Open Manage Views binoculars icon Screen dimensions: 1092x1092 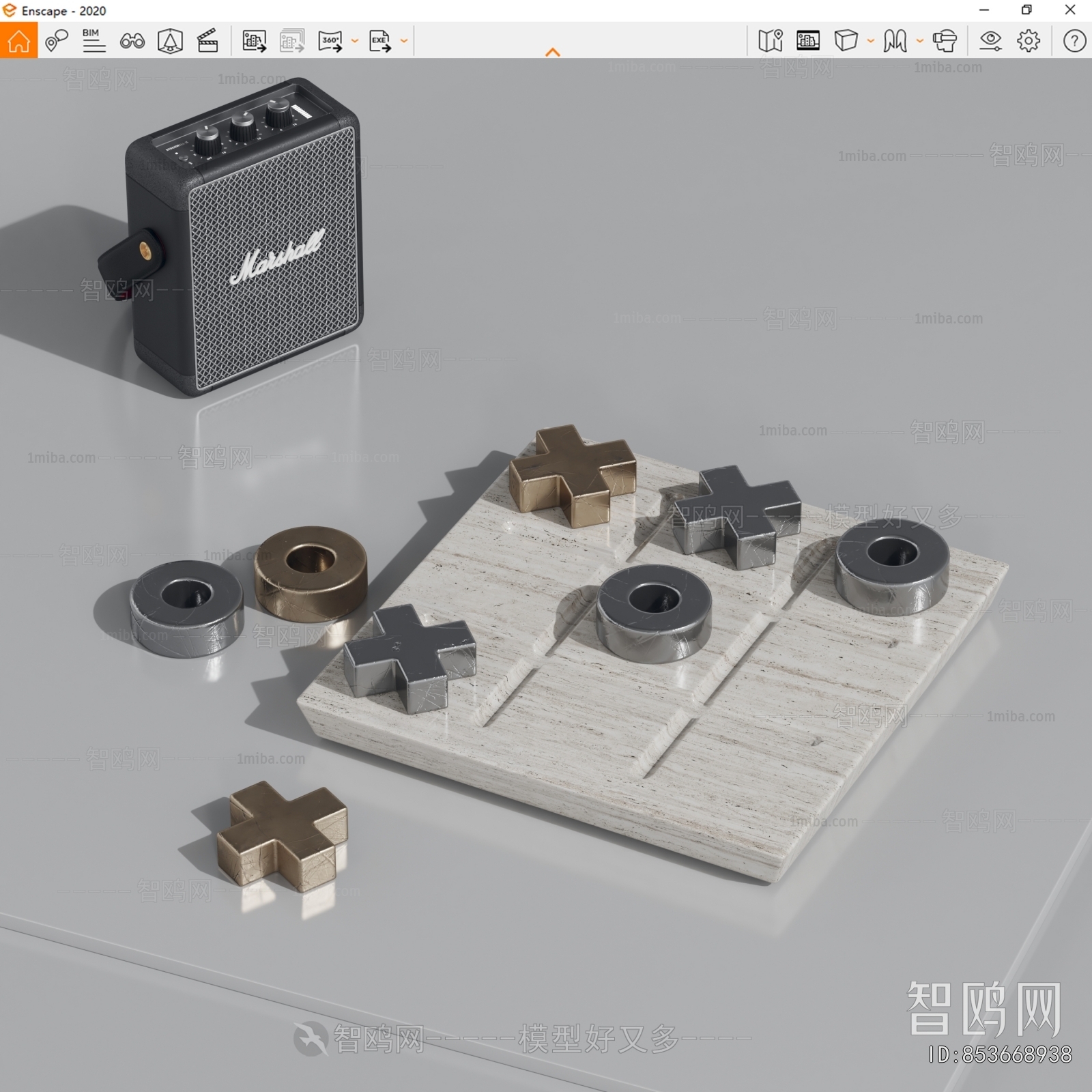132,42
